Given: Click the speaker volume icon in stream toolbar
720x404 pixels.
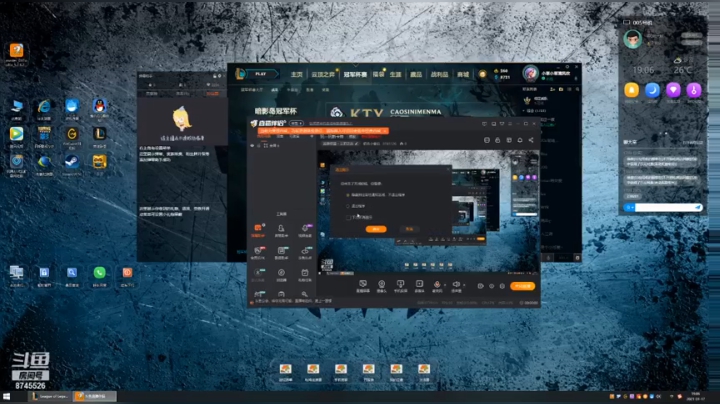Looking at the screenshot, I should click(456, 285).
